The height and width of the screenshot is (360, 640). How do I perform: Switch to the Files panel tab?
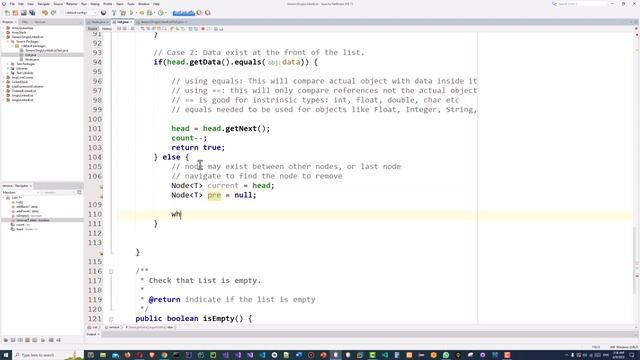25,22
